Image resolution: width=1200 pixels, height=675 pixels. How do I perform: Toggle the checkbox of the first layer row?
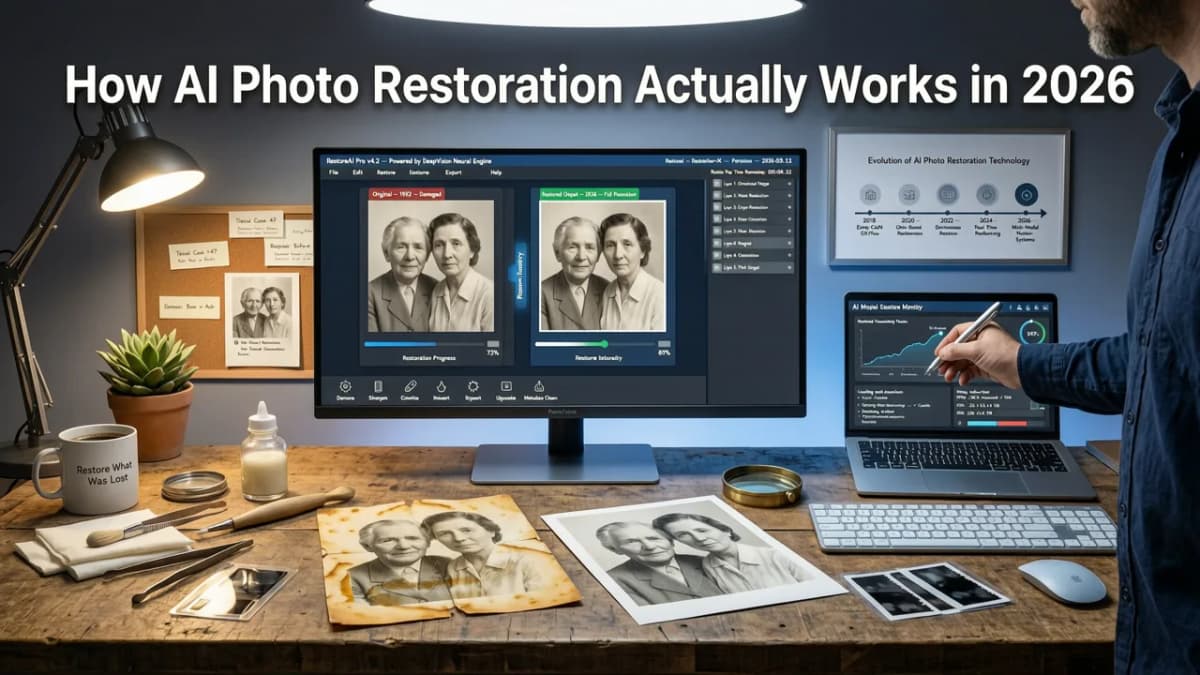[x=717, y=184]
